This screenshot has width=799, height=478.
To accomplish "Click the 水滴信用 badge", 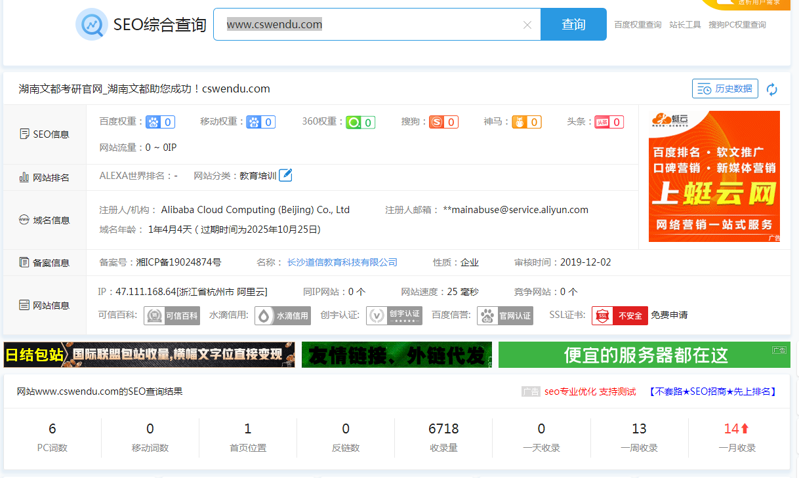I will (283, 315).
